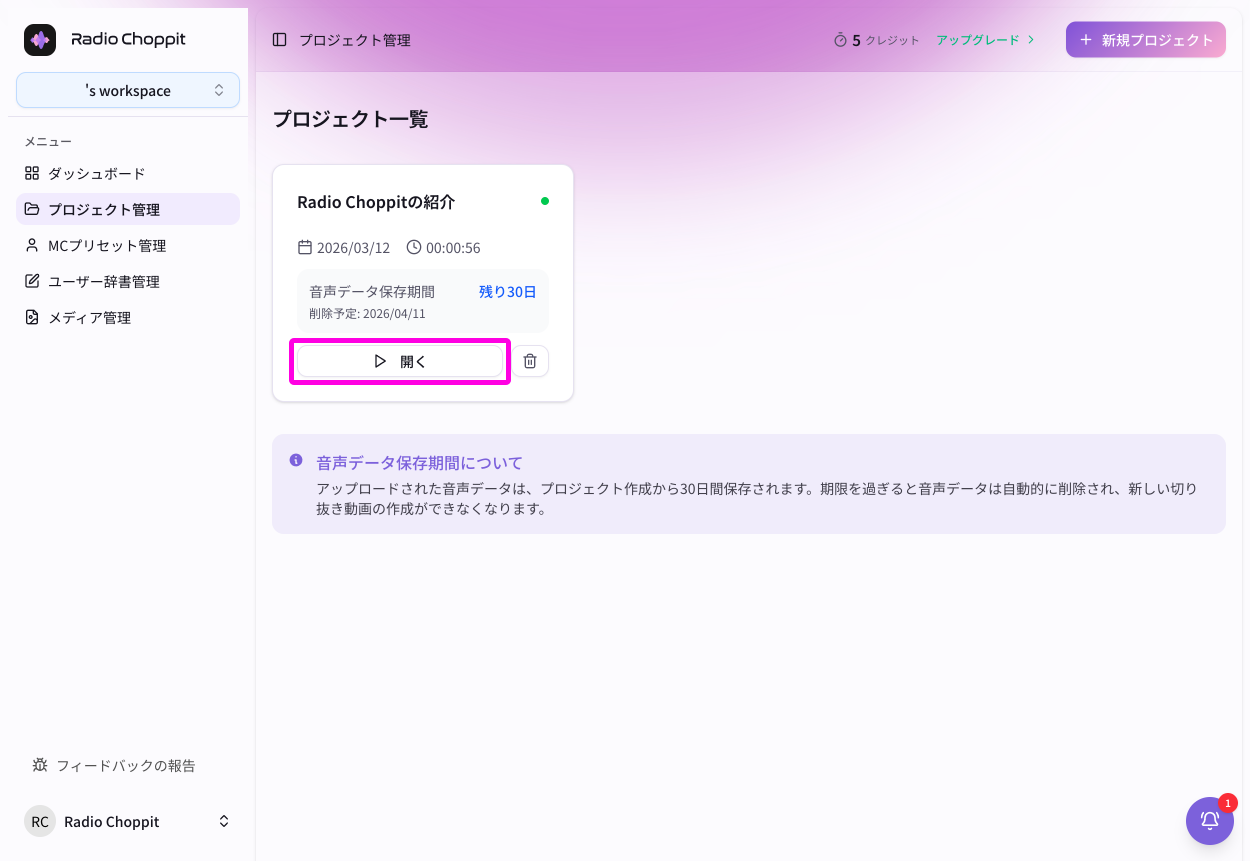The height and width of the screenshot is (861, 1250).
Task: Click the ダッシュボード grid icon
Action: coord(32,173)
